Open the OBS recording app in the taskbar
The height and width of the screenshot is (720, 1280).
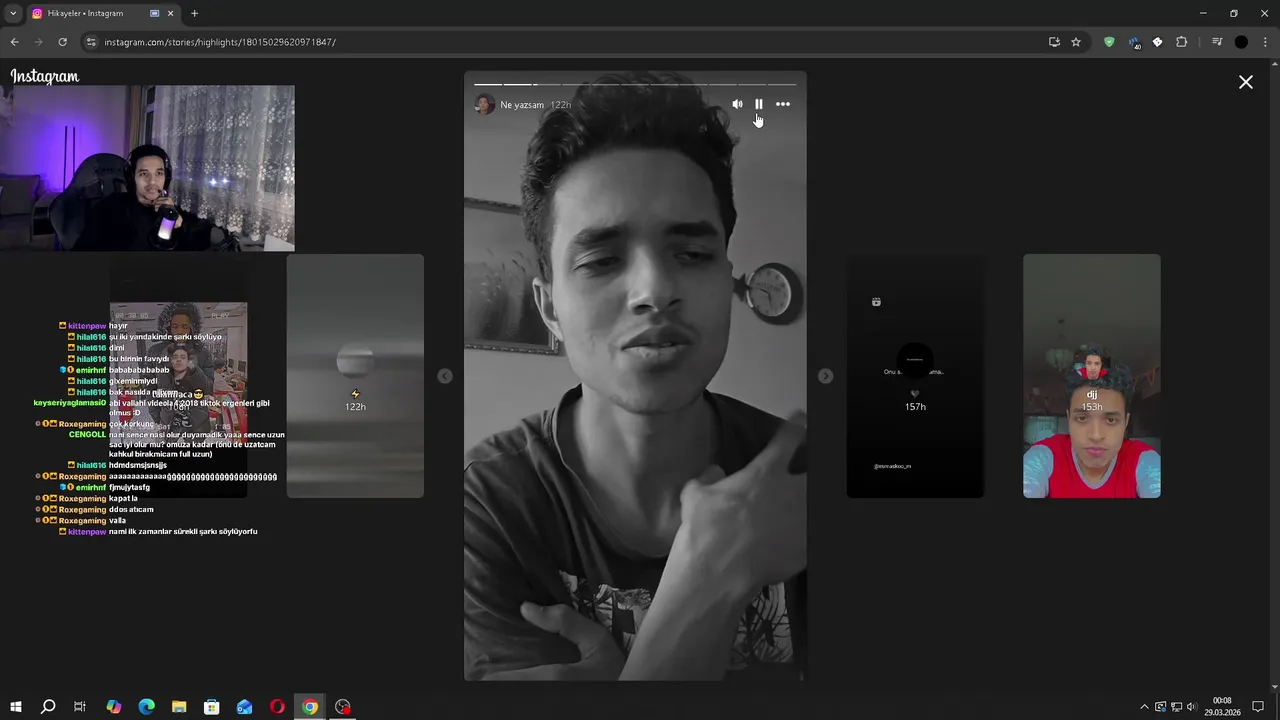[343, 707]
